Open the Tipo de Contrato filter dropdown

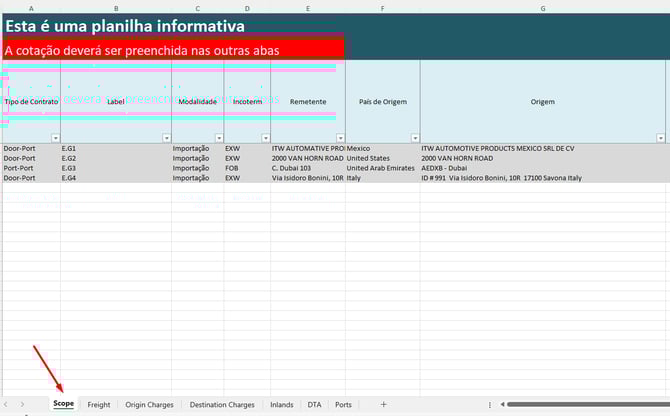point(55,138)
